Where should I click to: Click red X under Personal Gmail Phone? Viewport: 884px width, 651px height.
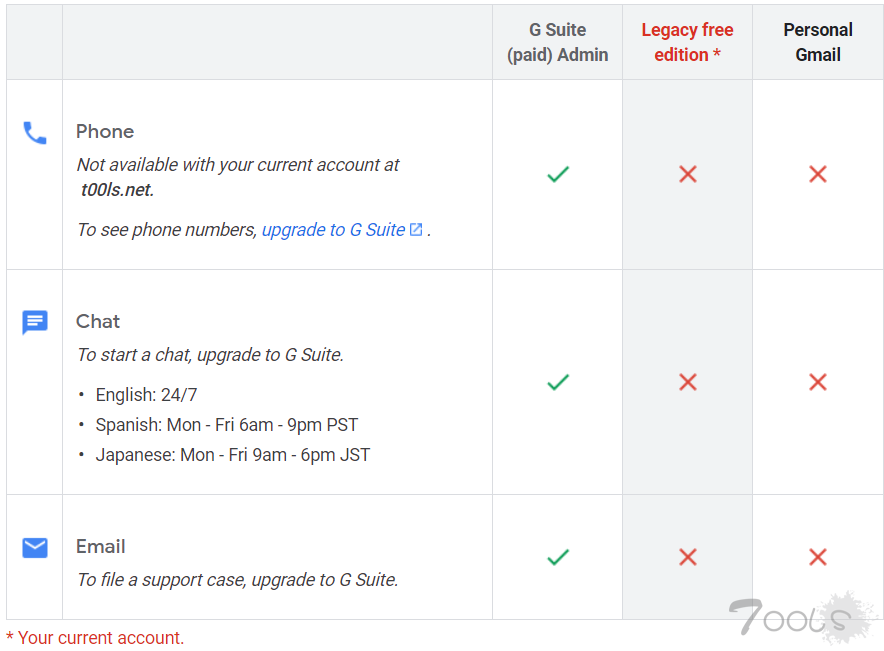pyautogui.click(x=818, y=174)
